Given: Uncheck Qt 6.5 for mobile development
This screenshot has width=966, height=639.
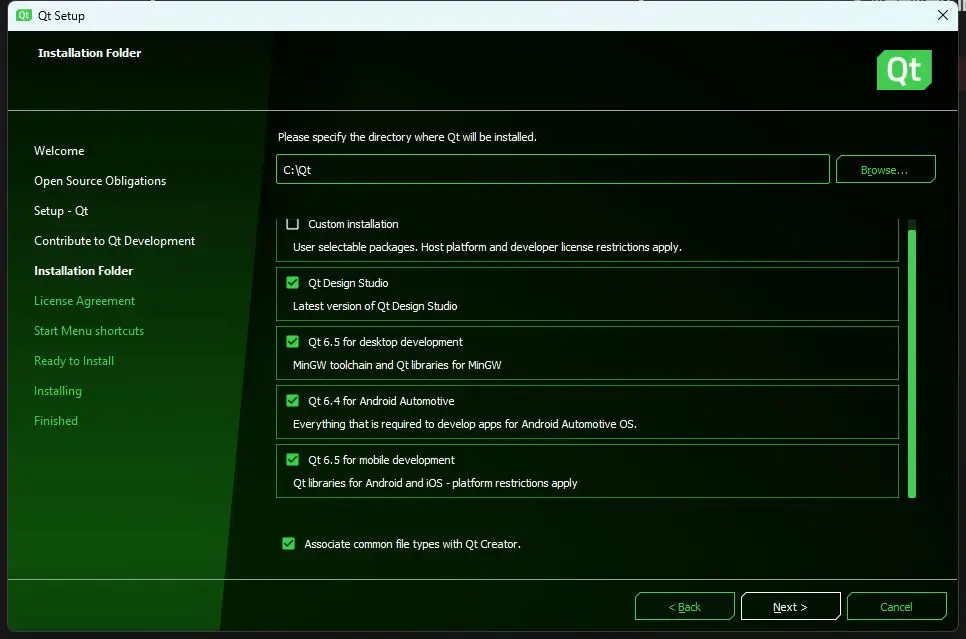Looking at the screenshot, I should pos(293,460).
